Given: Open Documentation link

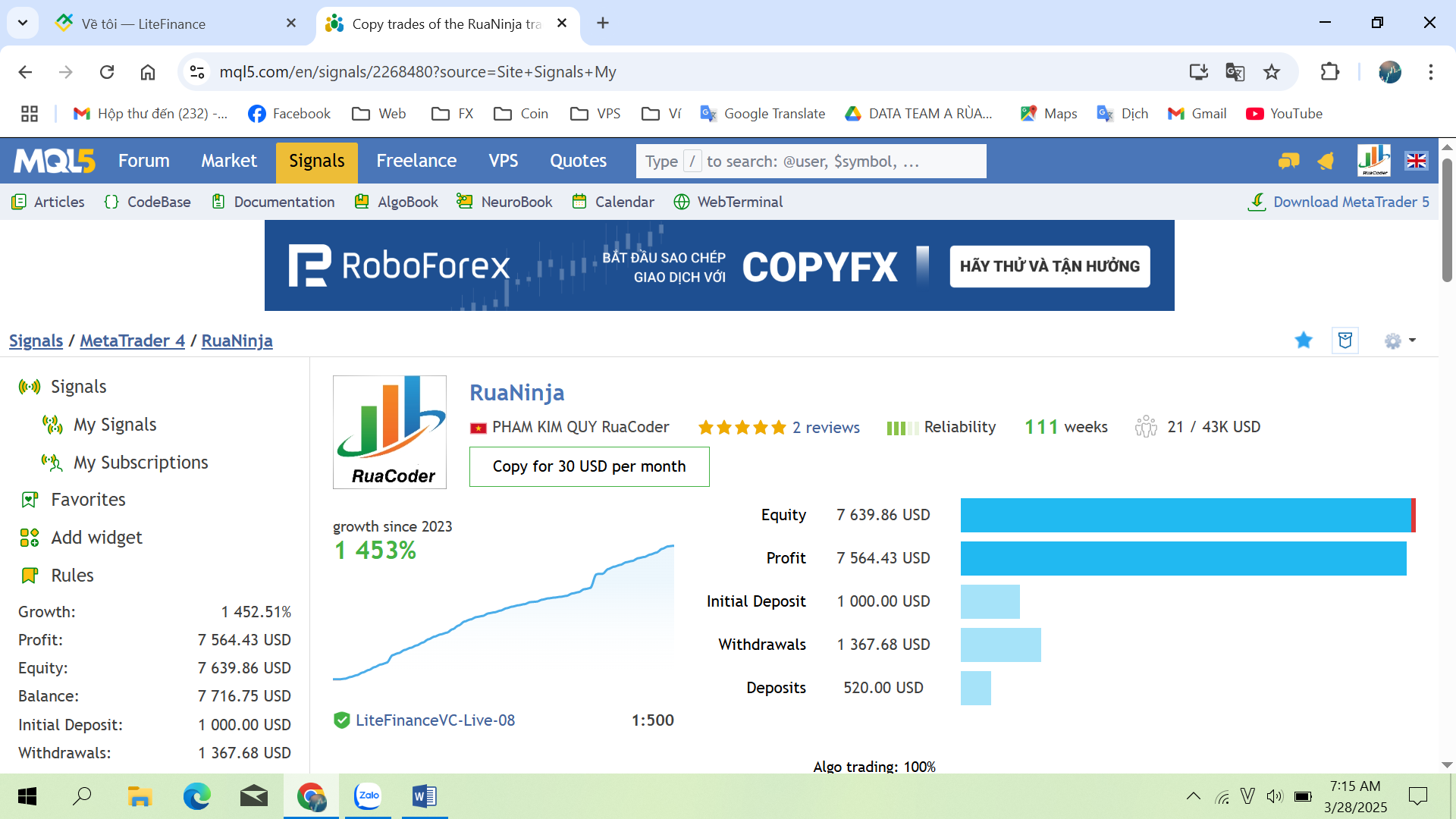Looking at the screenshot, I should pos(273,202).
